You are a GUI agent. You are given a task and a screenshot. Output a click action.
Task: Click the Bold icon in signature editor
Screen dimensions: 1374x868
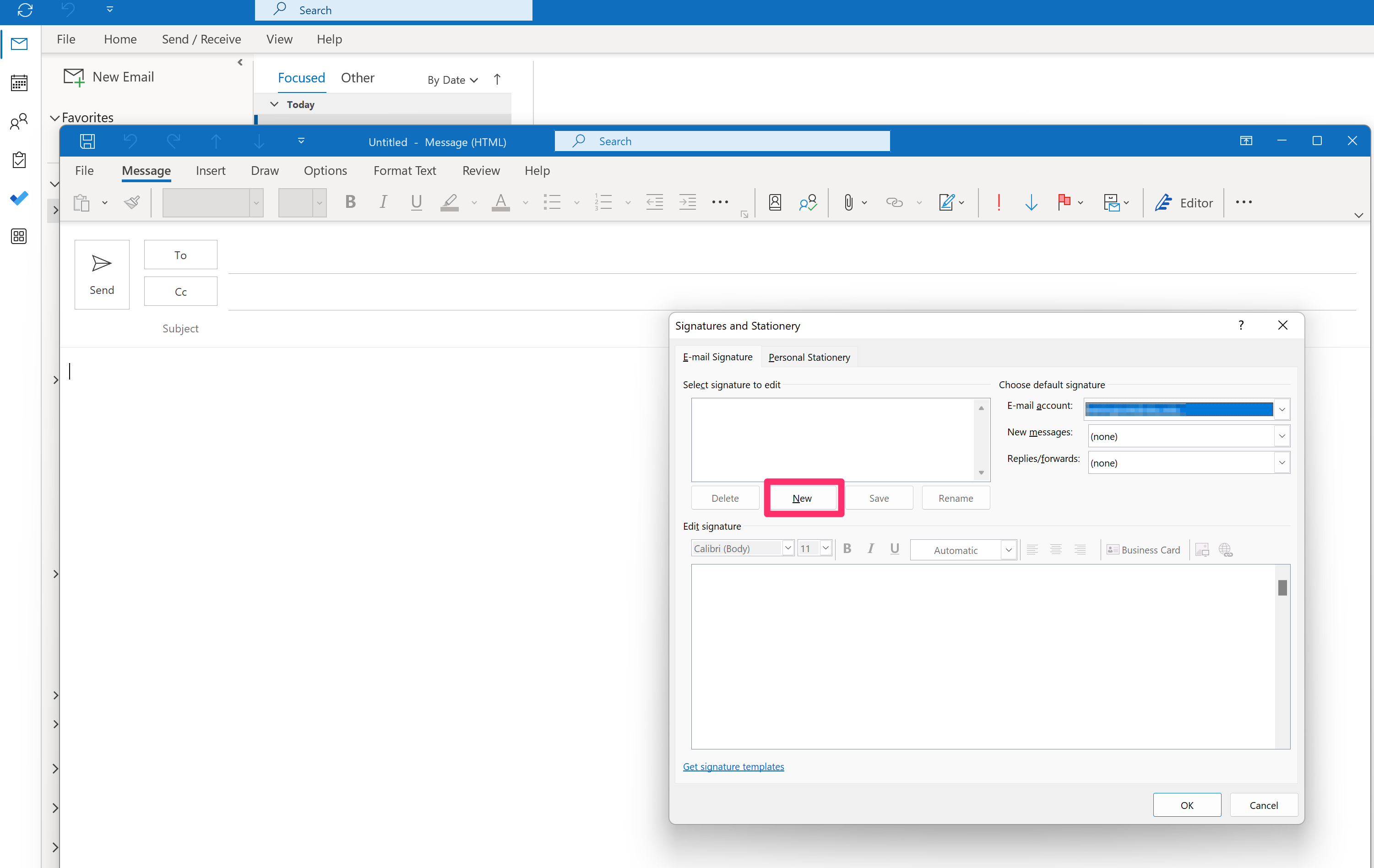(847, 549)
